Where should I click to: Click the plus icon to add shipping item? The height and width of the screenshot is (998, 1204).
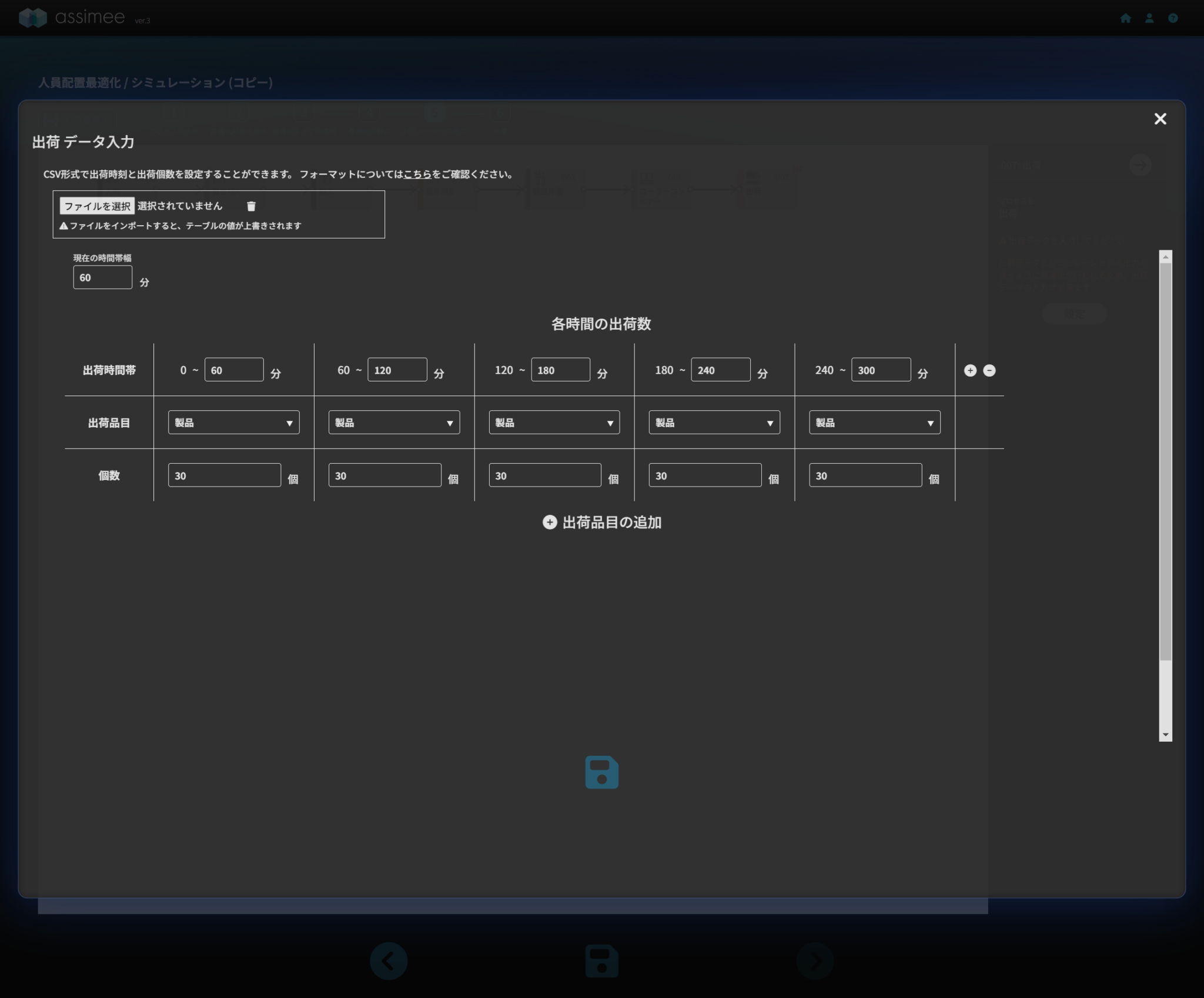pyautogui.click(x=550, y=523)
